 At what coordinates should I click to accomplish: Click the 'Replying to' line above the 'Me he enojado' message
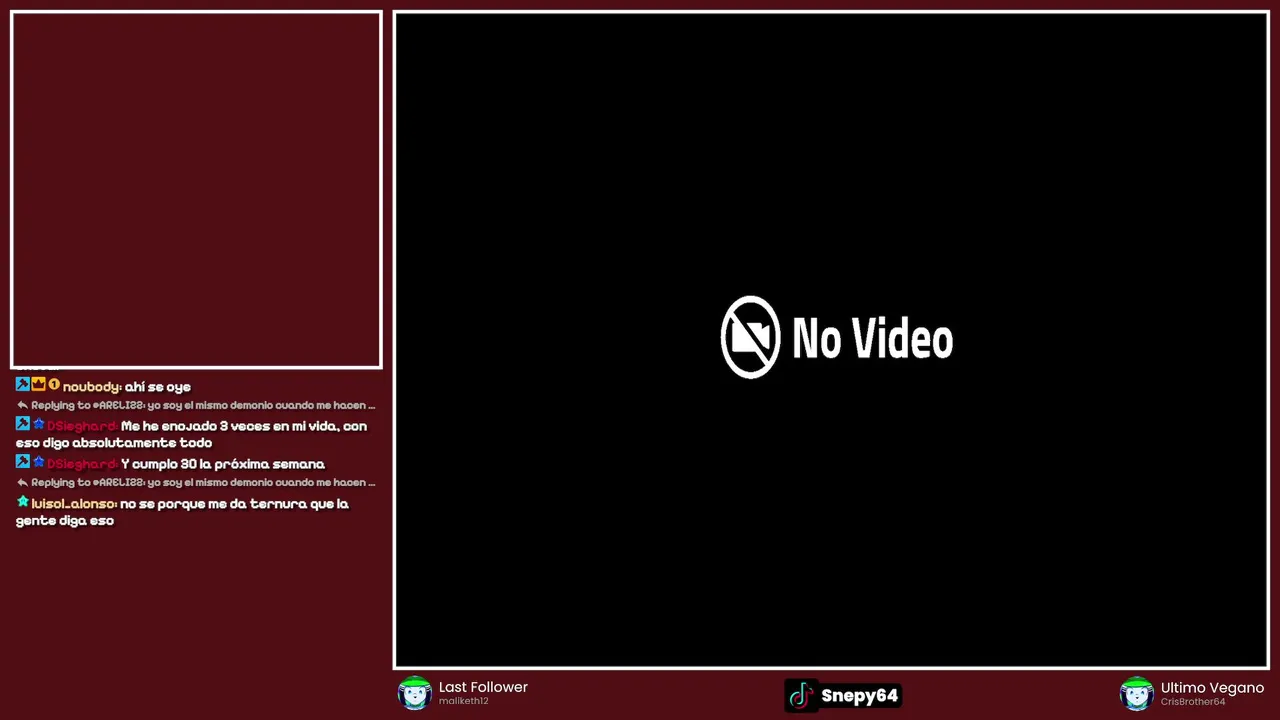[x=203, y=405]
